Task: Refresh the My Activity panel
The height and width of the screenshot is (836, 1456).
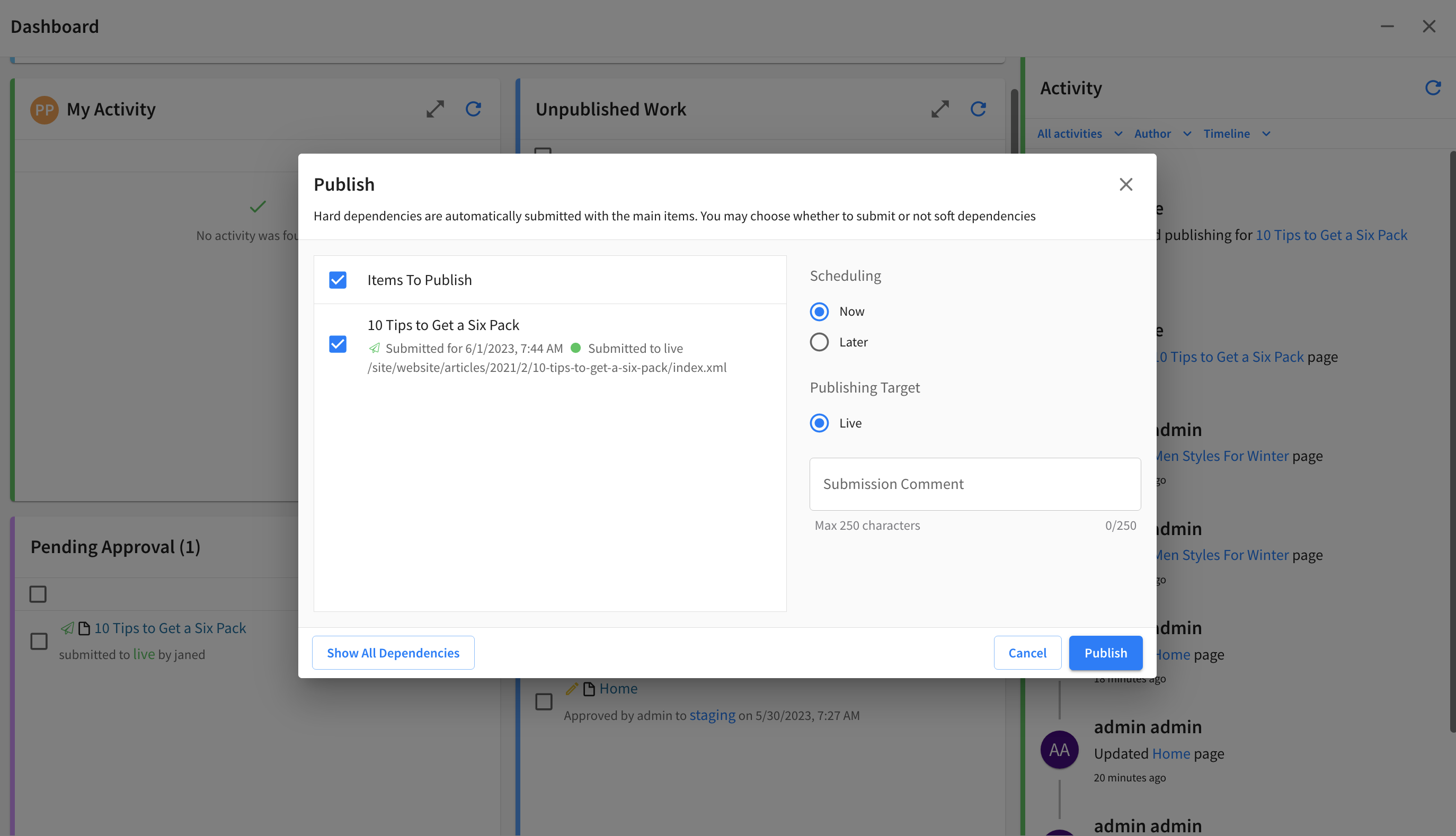Action: point(473,109)
